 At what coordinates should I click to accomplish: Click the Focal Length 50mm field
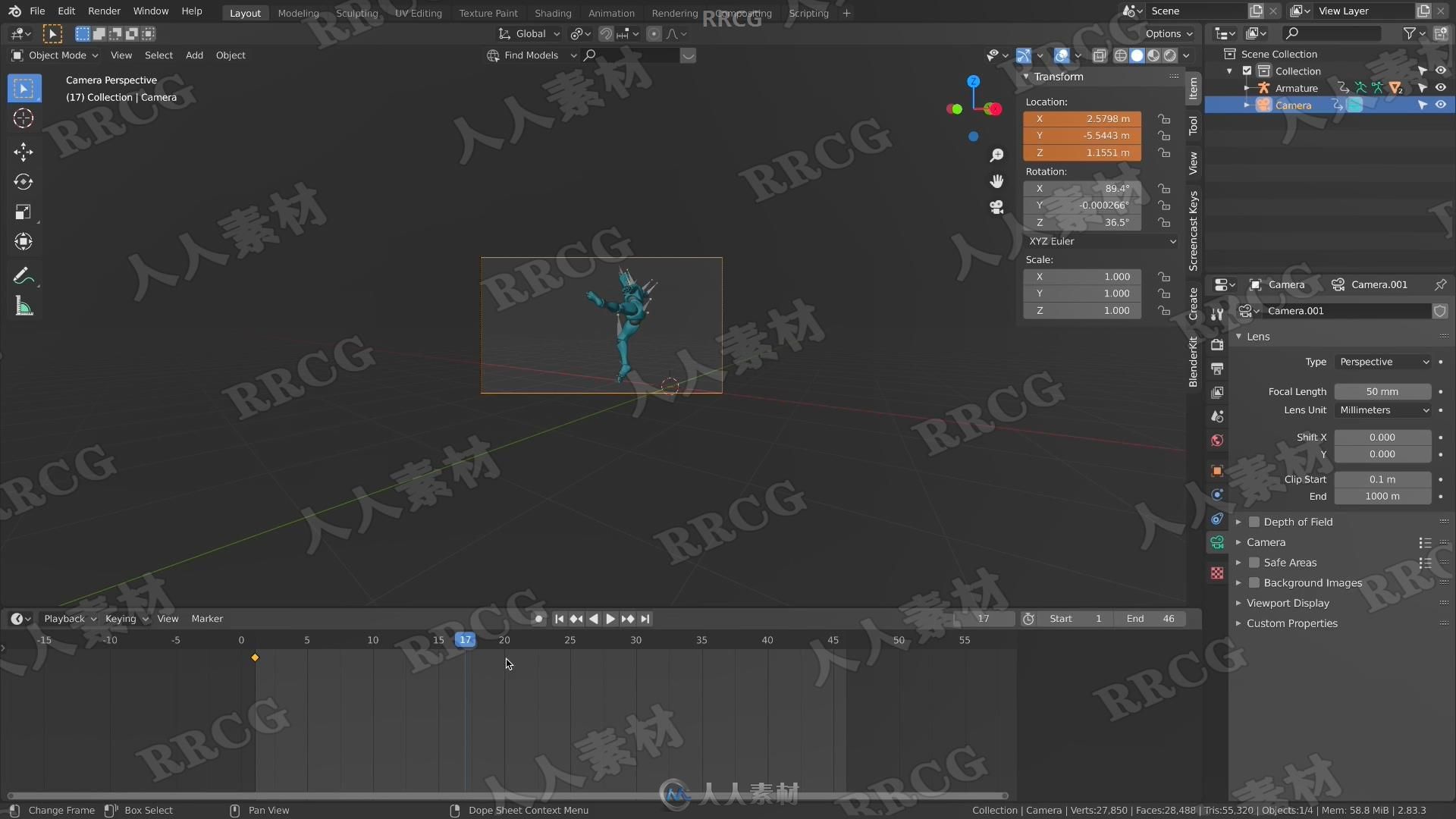tap(1382, 390)
